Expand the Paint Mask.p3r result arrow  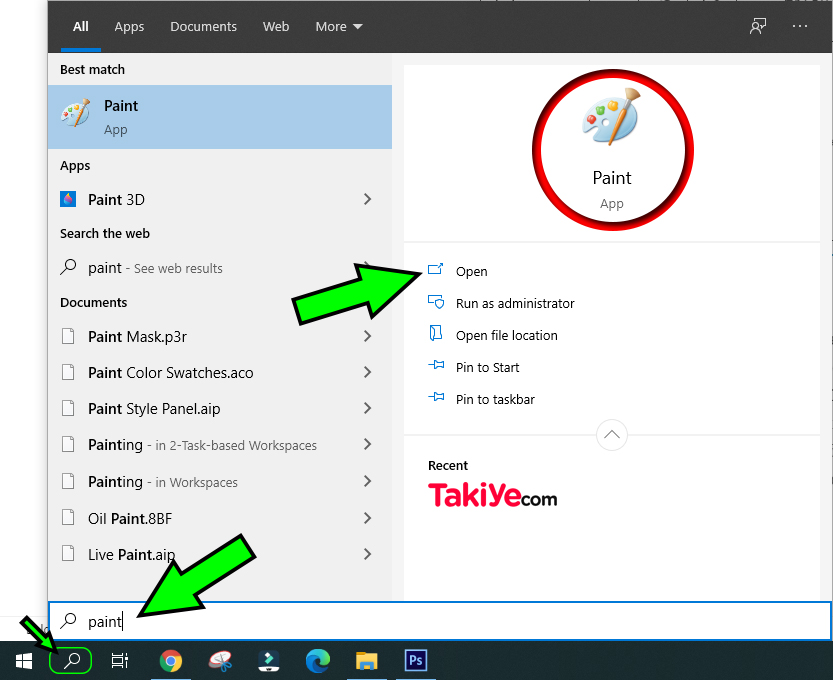pos(367,336)
